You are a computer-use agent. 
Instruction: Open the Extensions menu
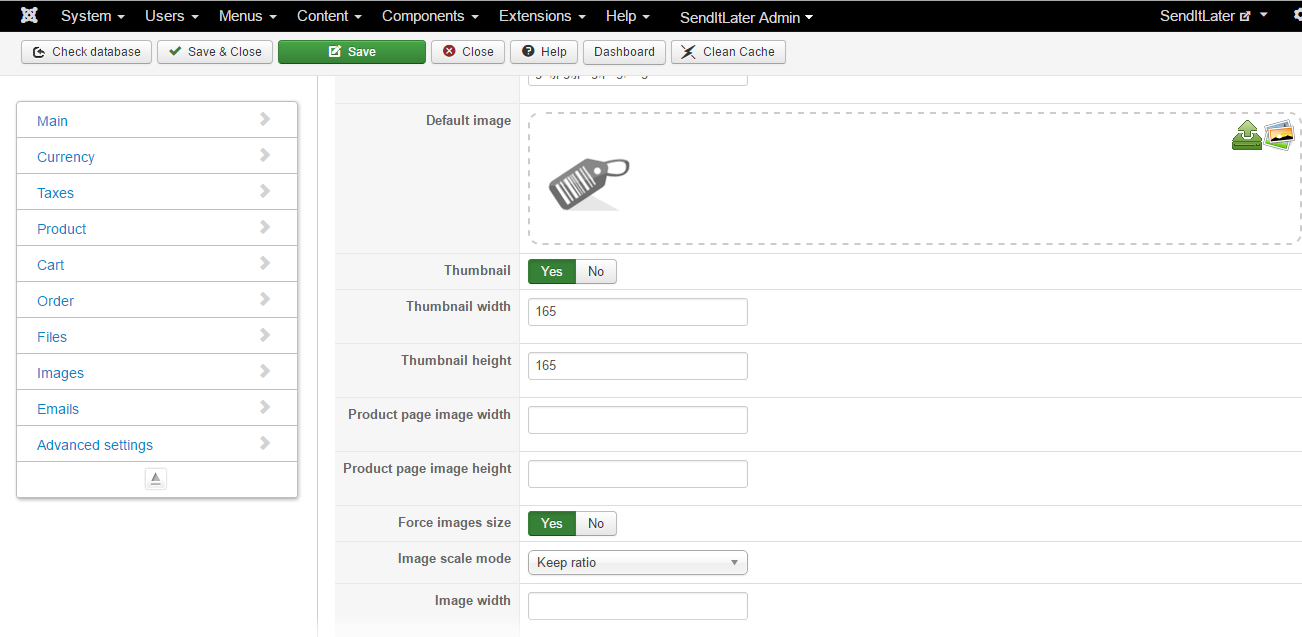[x=542, y=16]
